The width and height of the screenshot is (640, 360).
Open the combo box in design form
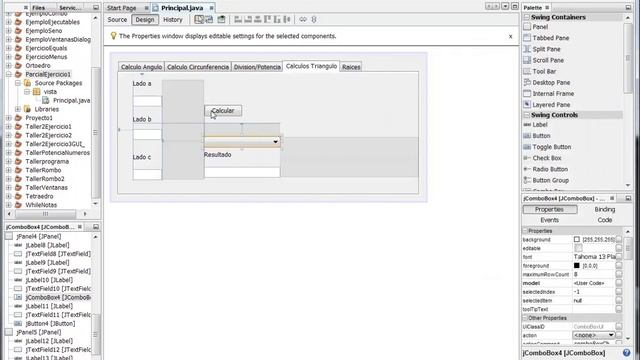coord(276,142)
